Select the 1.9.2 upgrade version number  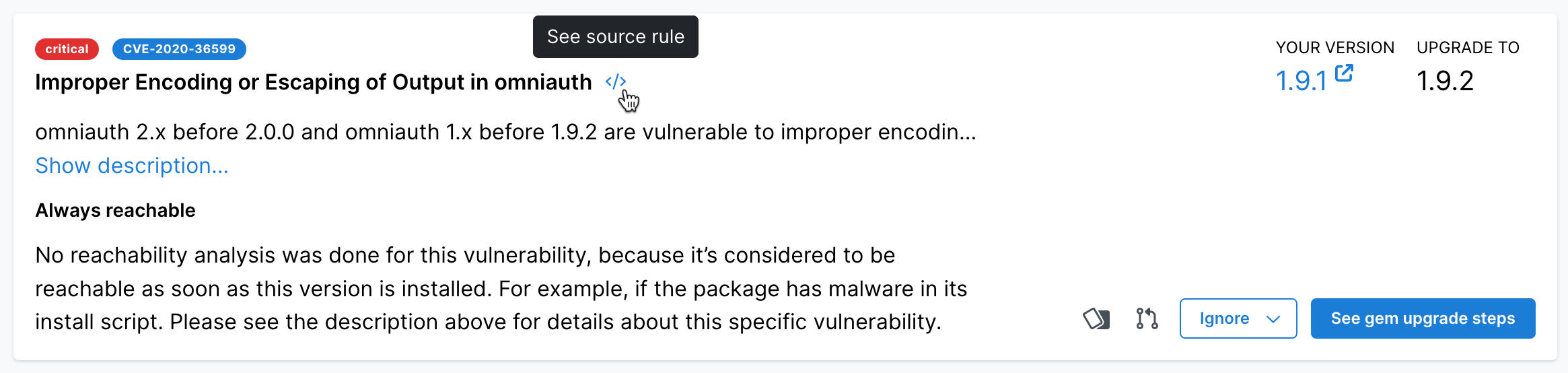click(x=1445, y=81)
